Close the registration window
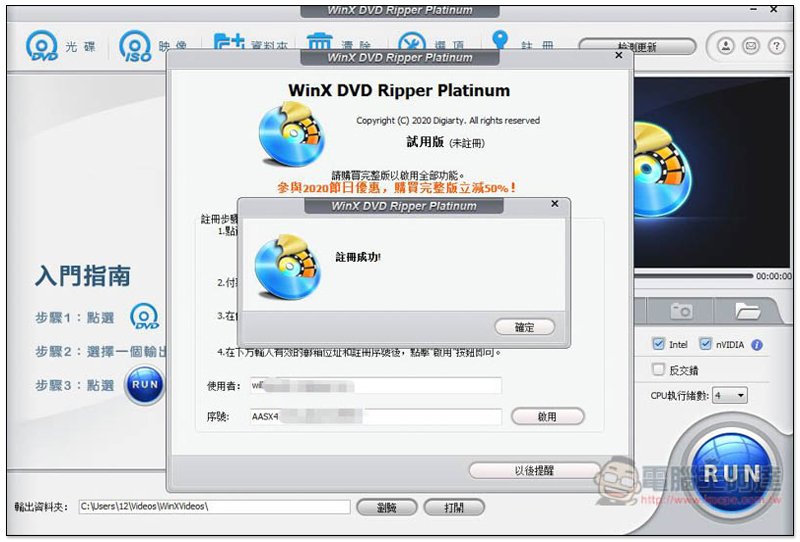 tap(619, 55)
